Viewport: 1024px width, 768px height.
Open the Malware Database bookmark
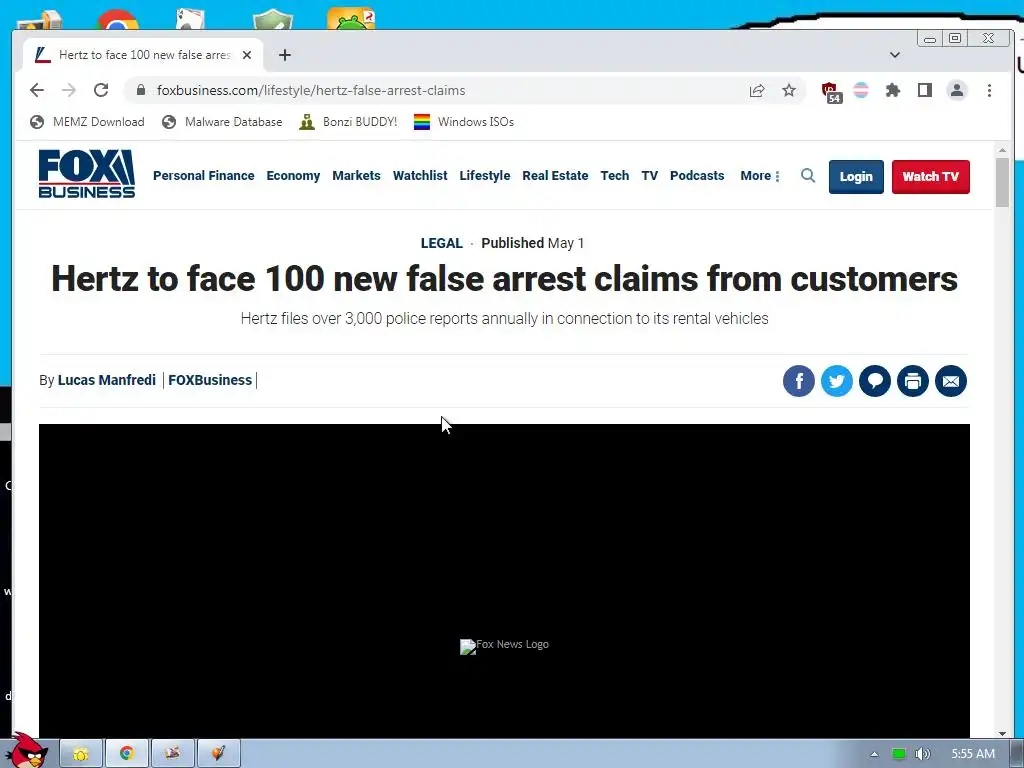pyautogui.click(x=222, y=122)
